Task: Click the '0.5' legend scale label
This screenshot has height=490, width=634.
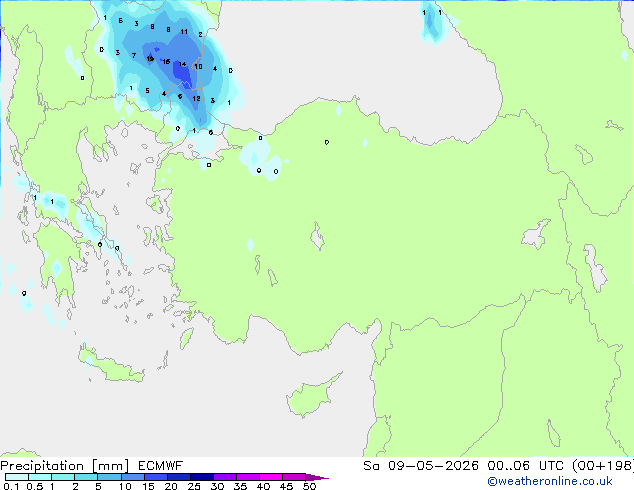Action: click(34, 486)
